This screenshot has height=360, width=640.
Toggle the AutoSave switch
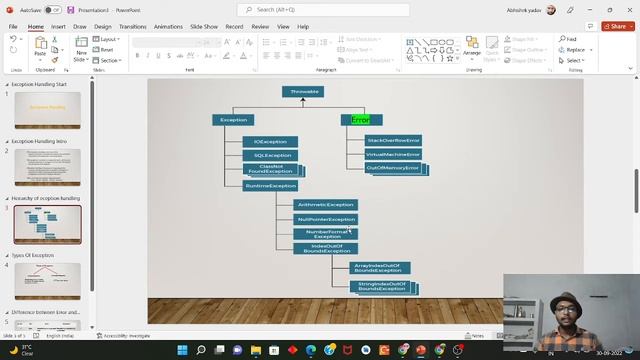[53, 10]
